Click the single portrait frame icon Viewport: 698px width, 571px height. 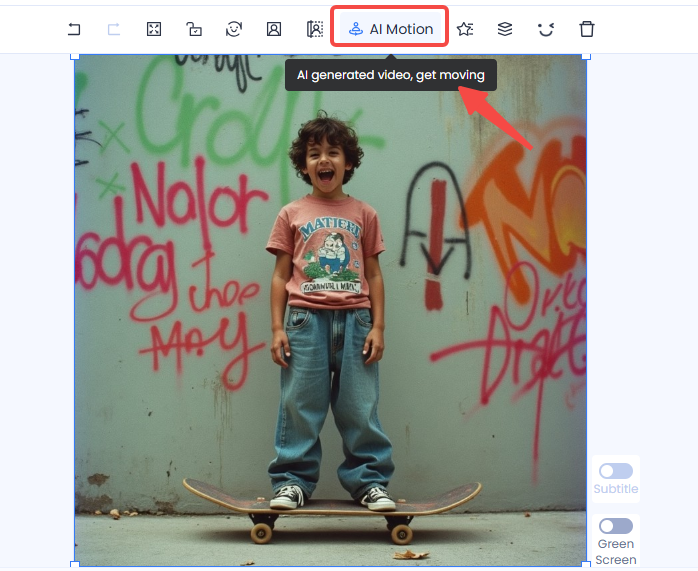274,29
